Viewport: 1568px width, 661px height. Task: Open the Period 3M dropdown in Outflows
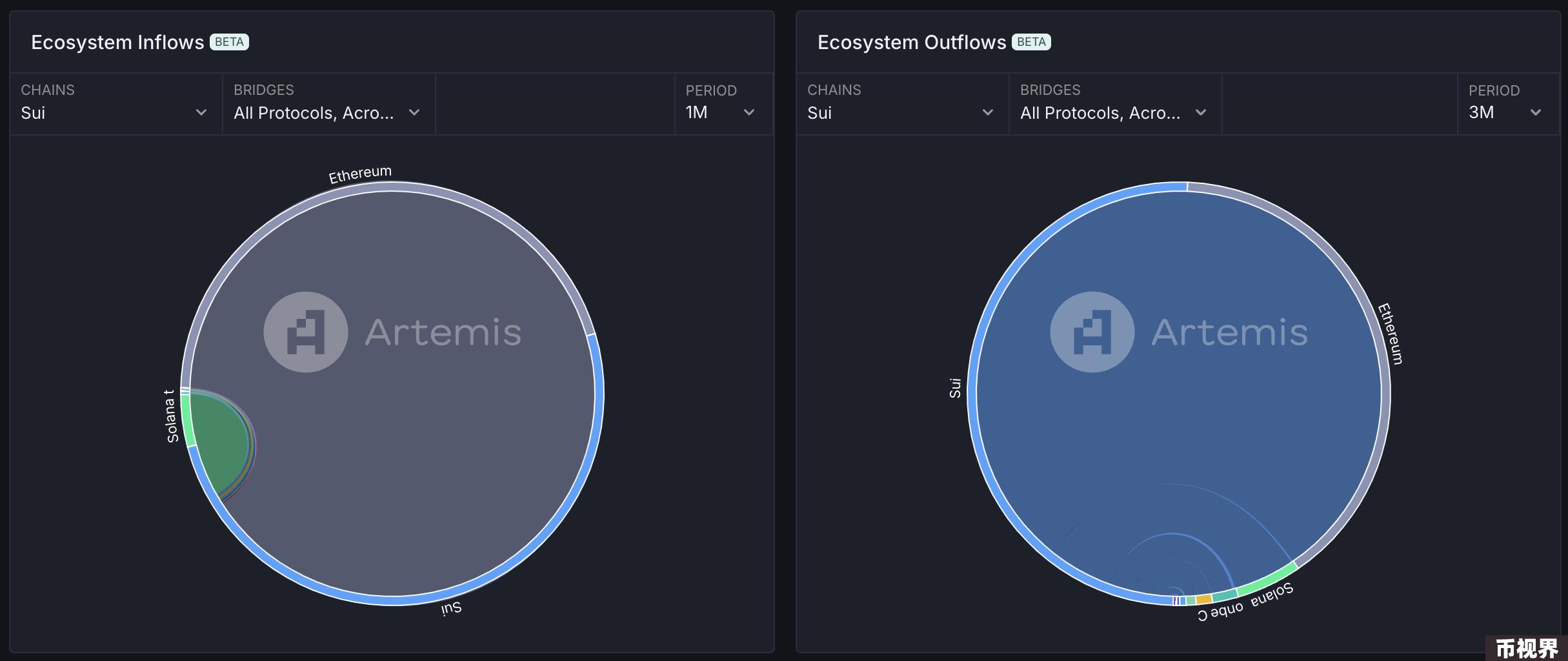click(x=1508, y=104)
